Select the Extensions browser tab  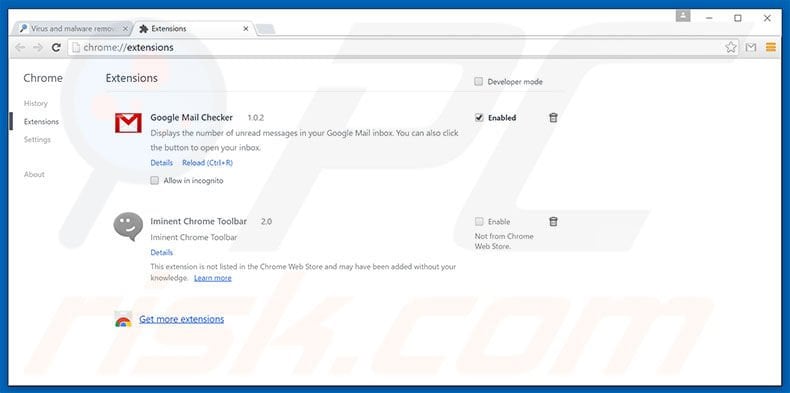tap(194, 29)
